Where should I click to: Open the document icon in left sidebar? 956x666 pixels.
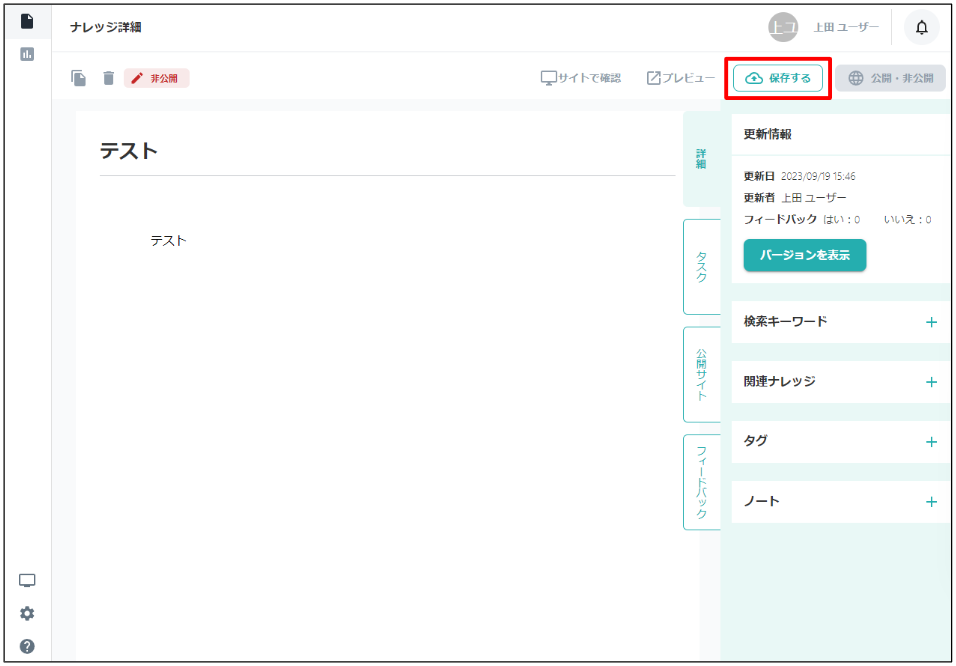[27, 21]
